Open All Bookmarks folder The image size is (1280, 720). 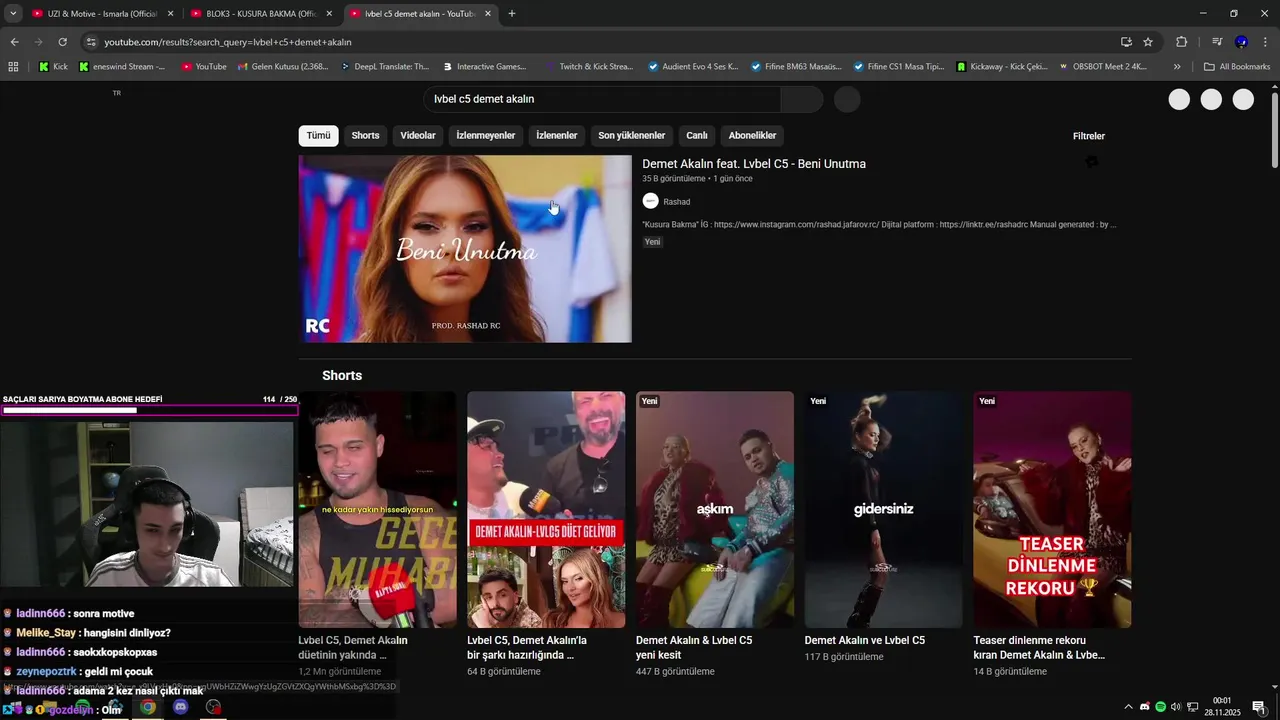pyautogui.click(x=1237, y=67)
